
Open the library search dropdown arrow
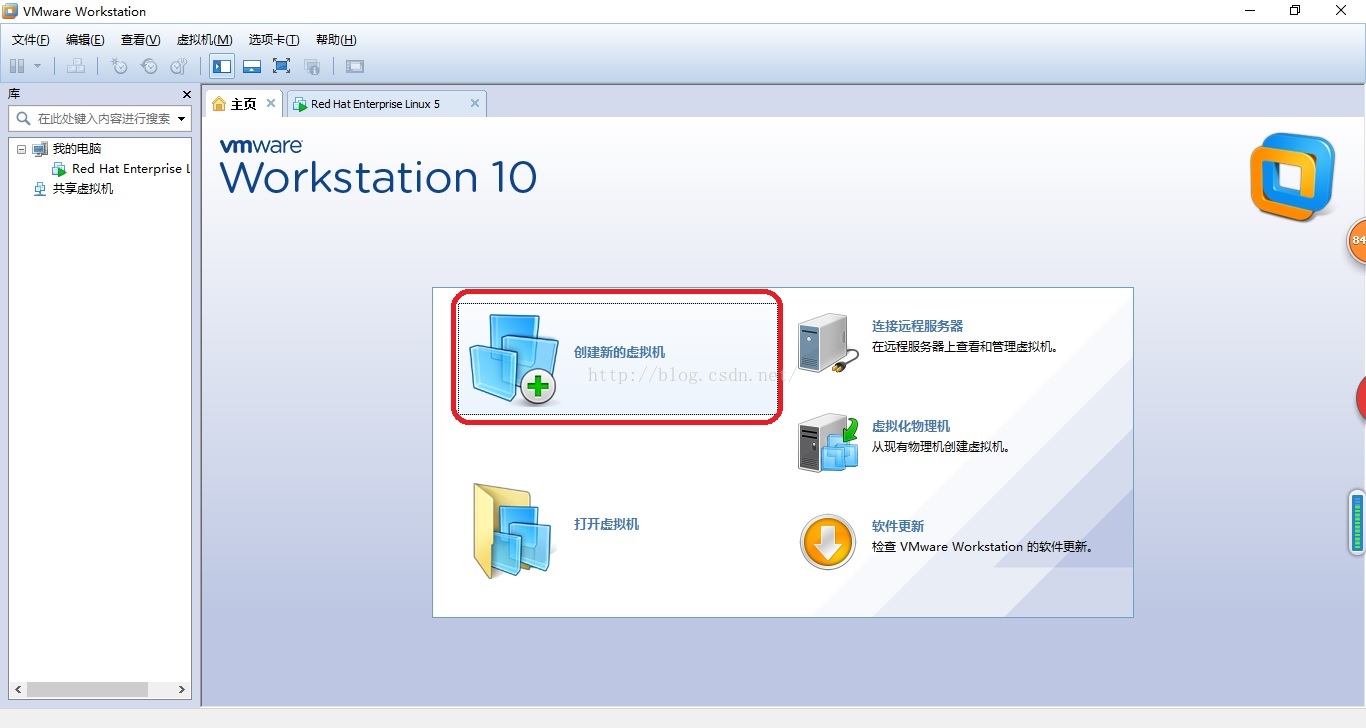click(182, 118)
